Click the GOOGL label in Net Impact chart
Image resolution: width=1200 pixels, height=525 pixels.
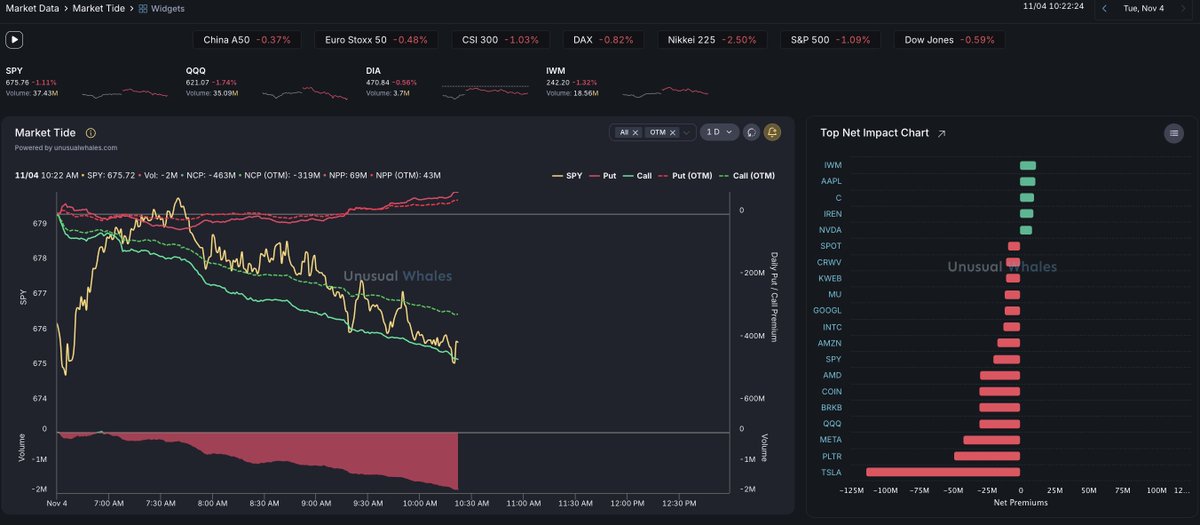827,310
